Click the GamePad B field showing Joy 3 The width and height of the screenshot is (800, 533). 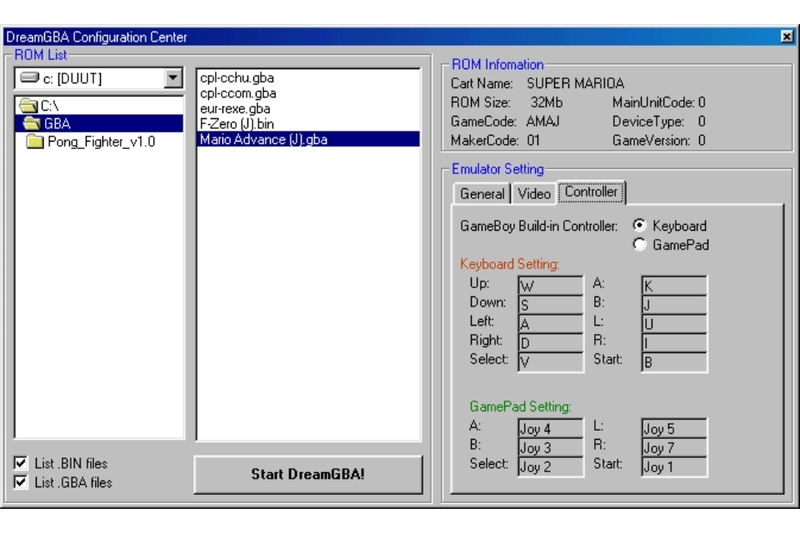[551, 447]
